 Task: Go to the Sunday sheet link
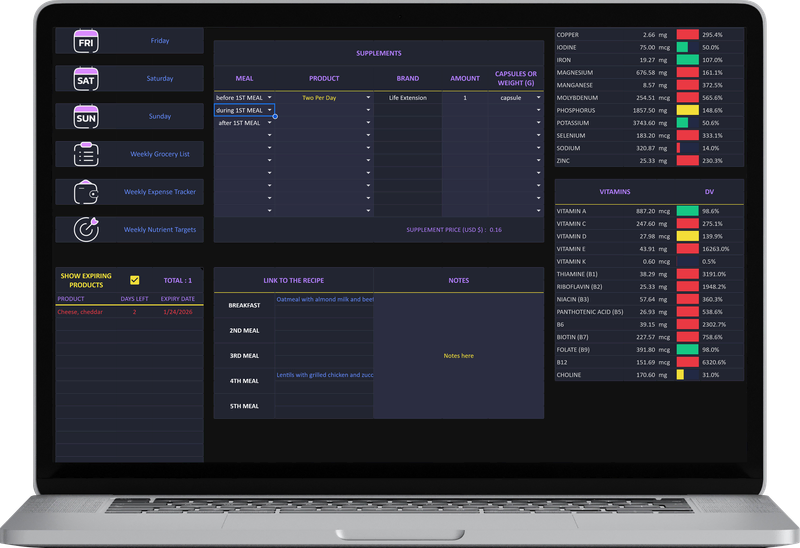pyautogui.click(x=160, y=116)
